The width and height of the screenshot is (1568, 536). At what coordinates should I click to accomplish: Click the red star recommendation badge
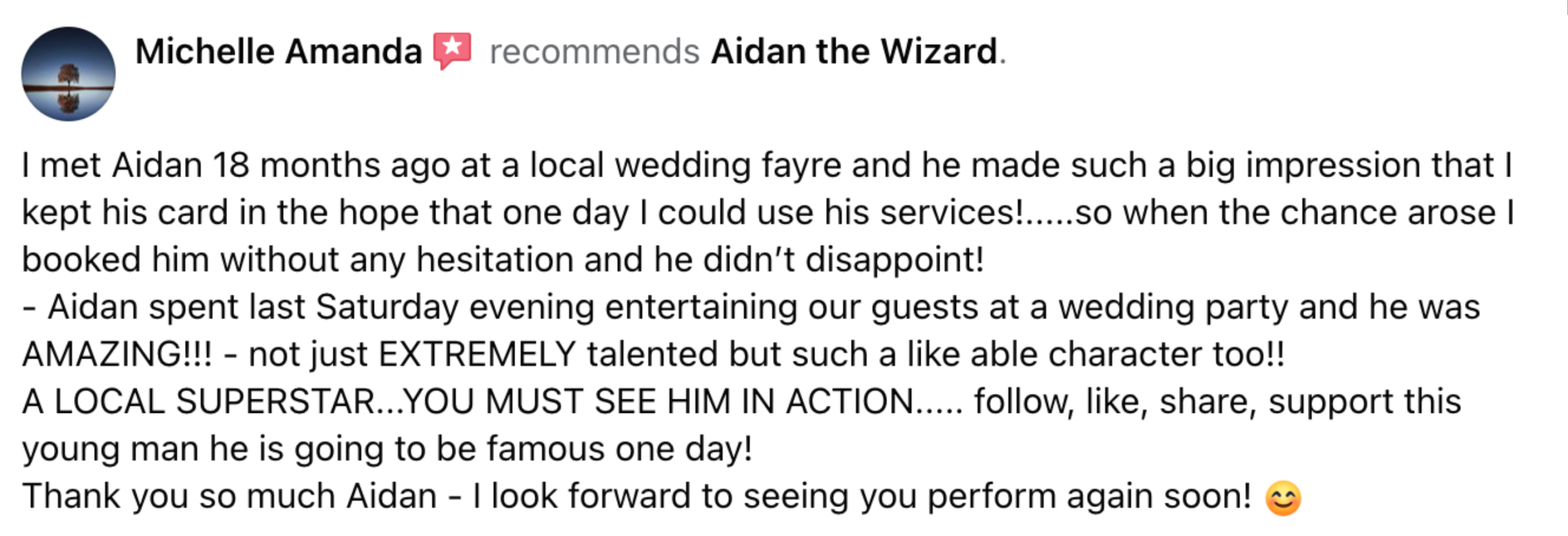453,50
